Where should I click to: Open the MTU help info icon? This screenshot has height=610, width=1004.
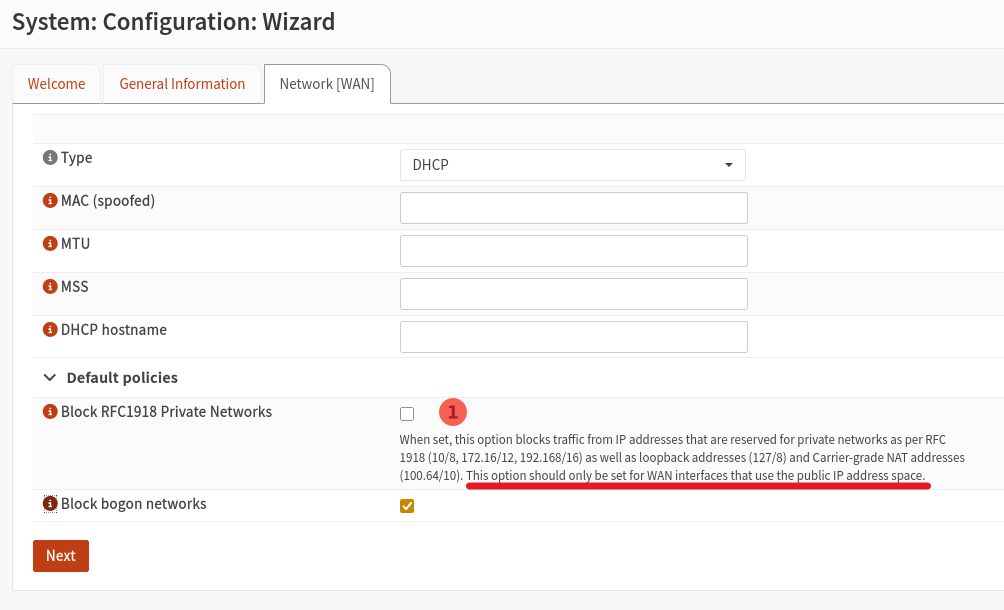tap(48, 243)
